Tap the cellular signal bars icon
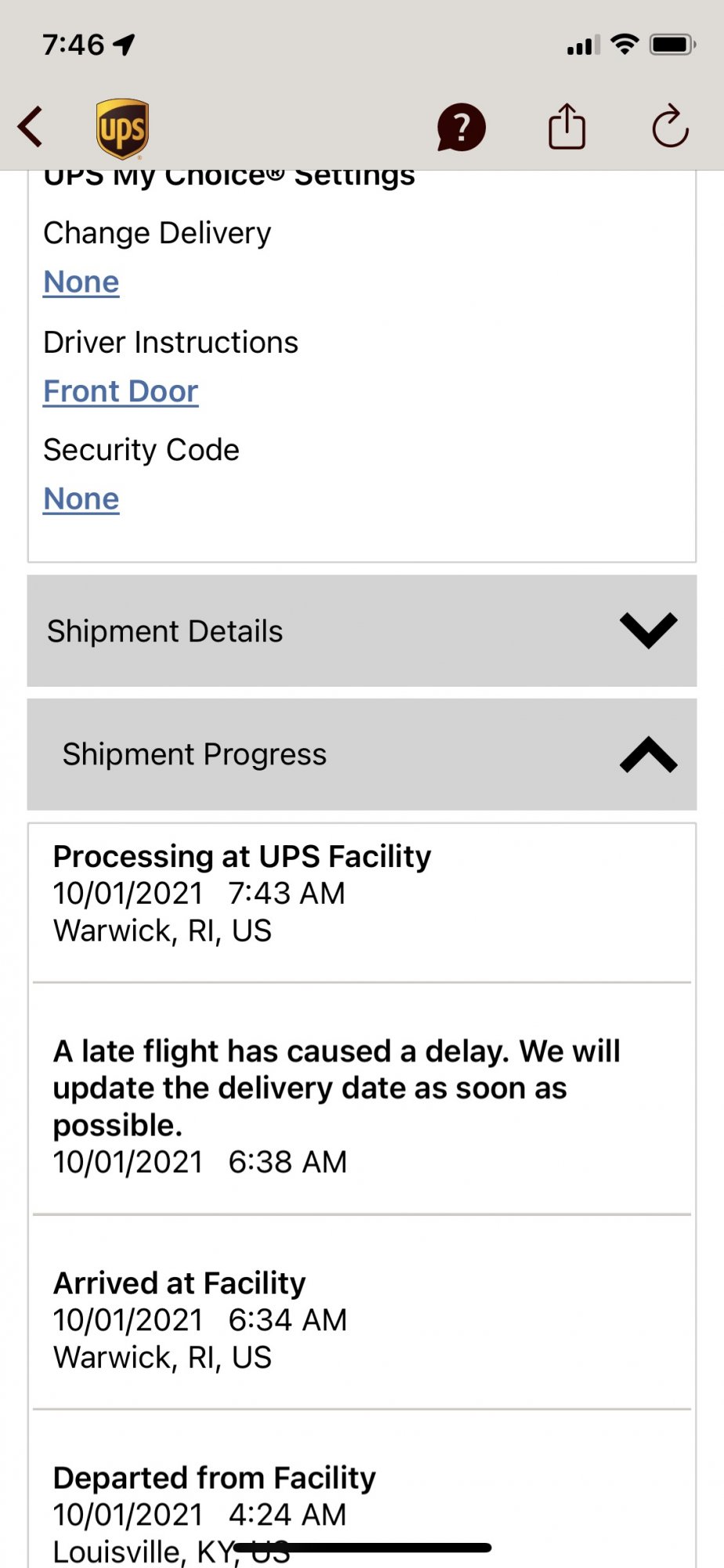Screen dimensions: 724x1568 (583, 46)
